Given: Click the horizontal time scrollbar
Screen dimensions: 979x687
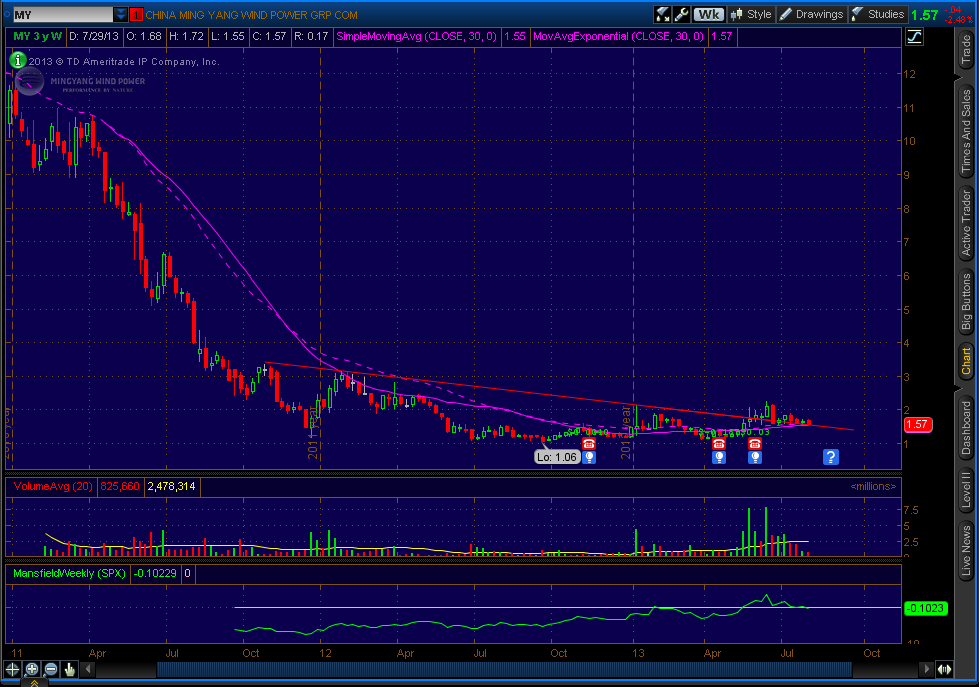Looking at the screenshot, I should click(500, 669).
